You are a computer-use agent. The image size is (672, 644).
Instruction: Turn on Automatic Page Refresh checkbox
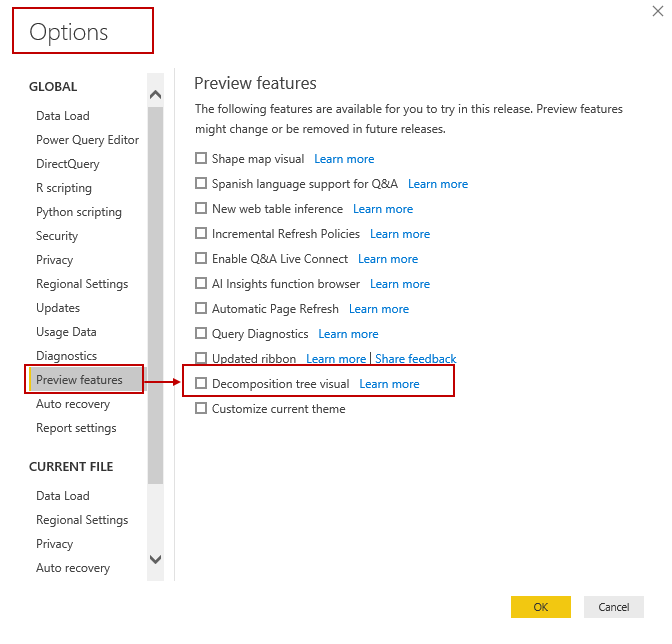click(x=201, y=308)
